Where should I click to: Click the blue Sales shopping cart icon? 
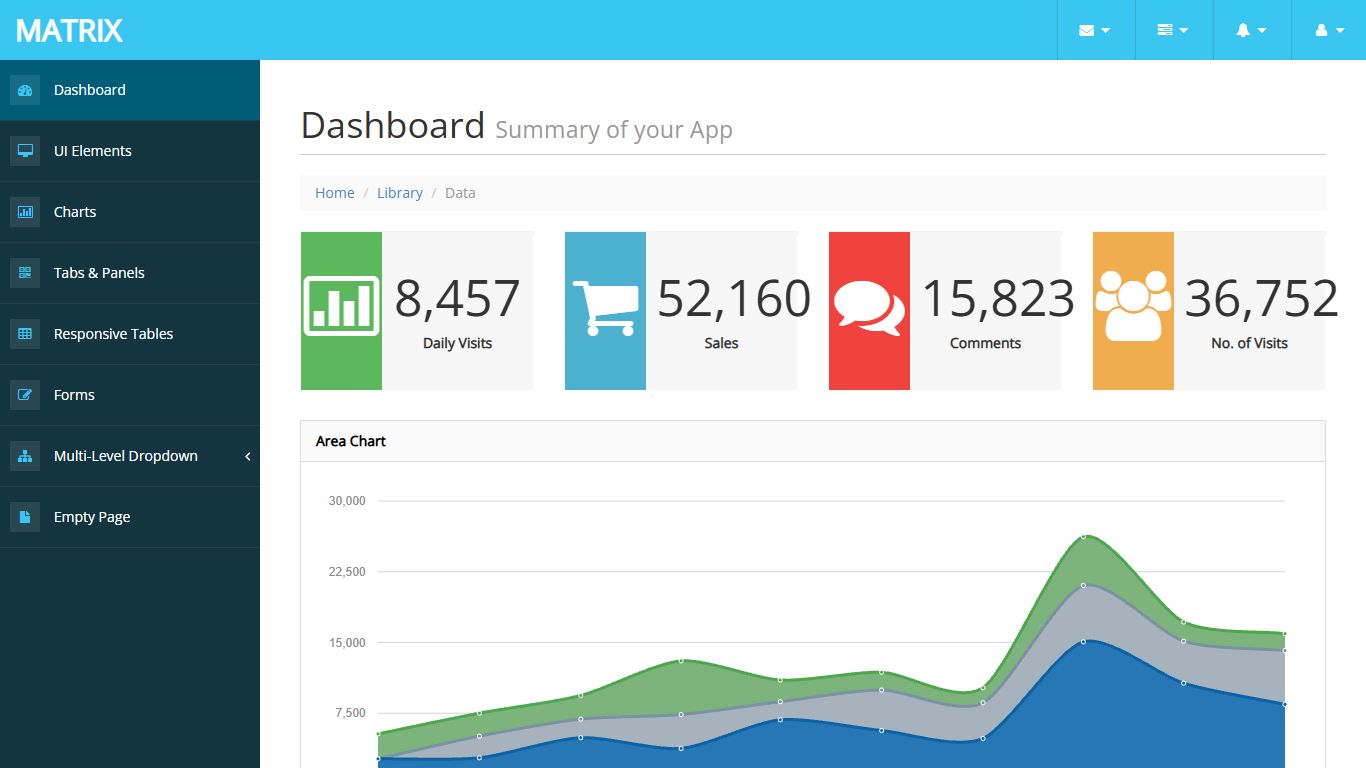coord(605,308)
